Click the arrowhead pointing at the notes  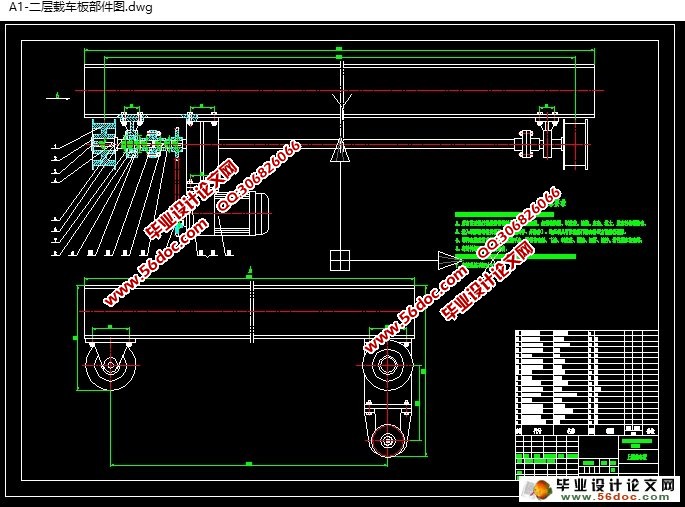tap(448, 261)
